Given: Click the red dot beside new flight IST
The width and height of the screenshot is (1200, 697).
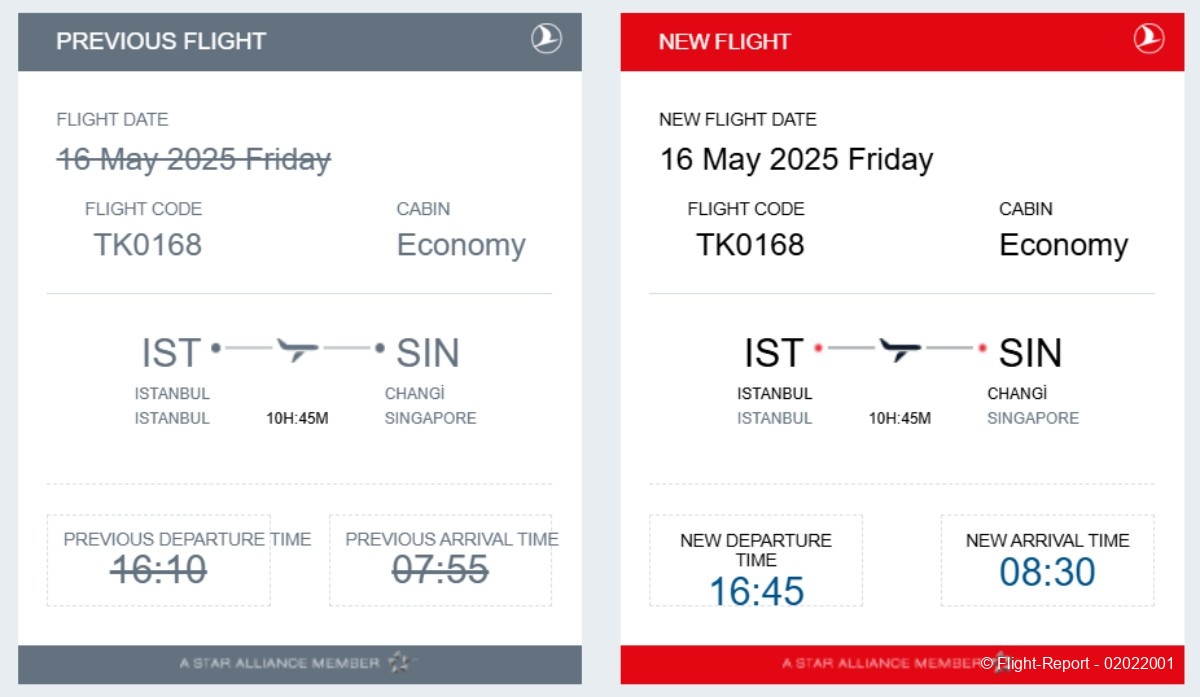Looking at the screenshot, I should tap(818, 348).
